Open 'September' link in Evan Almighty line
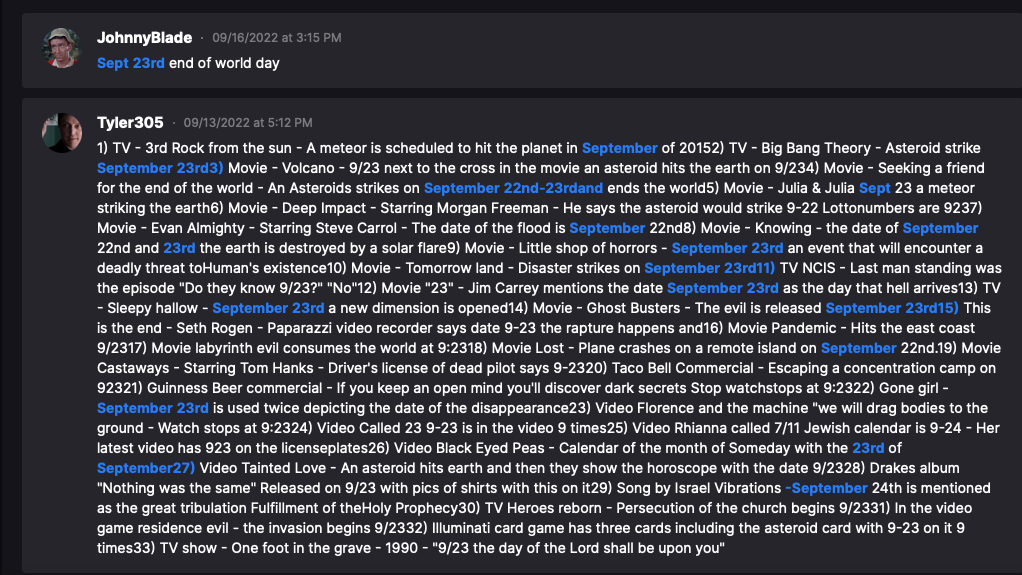 coord(606,228)
